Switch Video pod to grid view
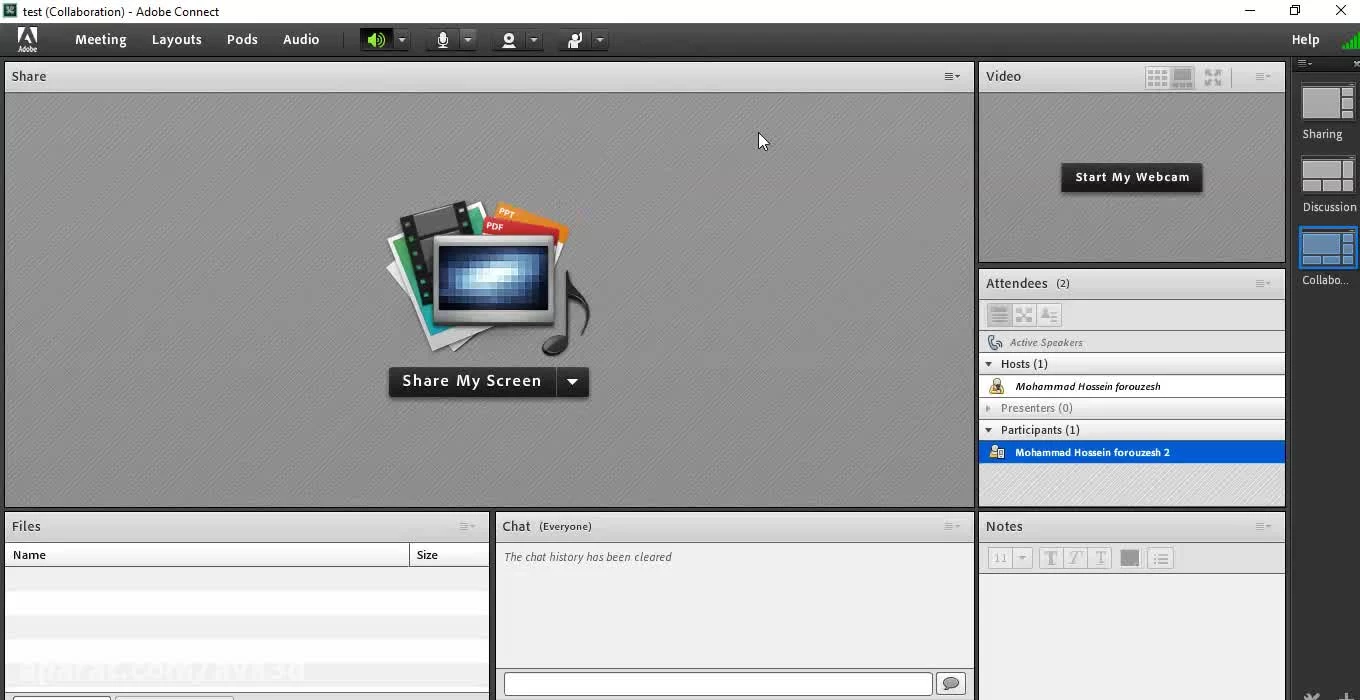 coord(1158,77)
